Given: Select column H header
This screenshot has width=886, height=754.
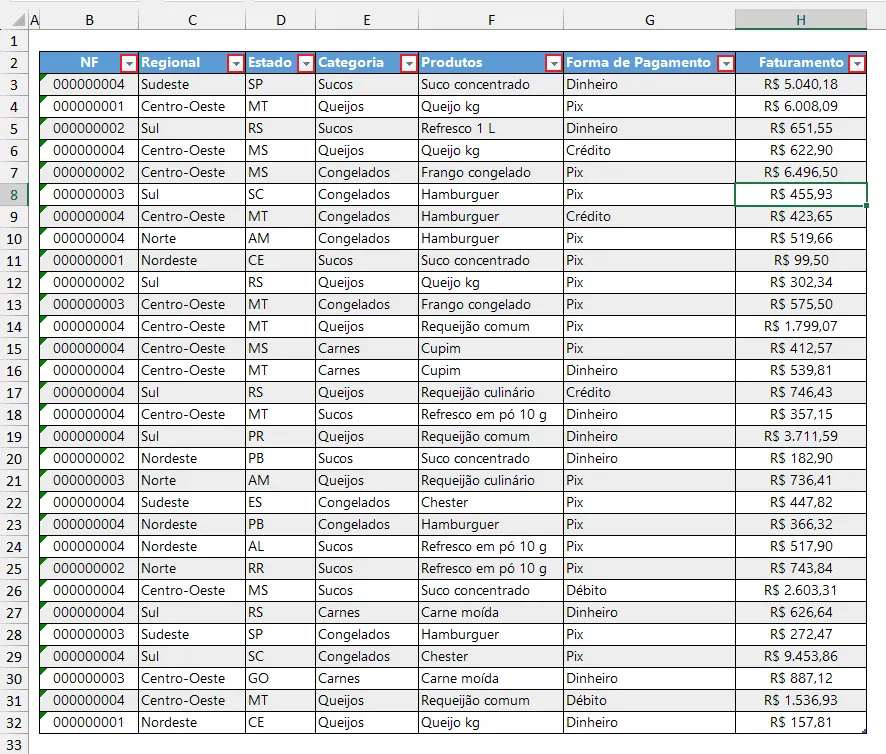Looking at the screenshot, I should click(801, 20).
